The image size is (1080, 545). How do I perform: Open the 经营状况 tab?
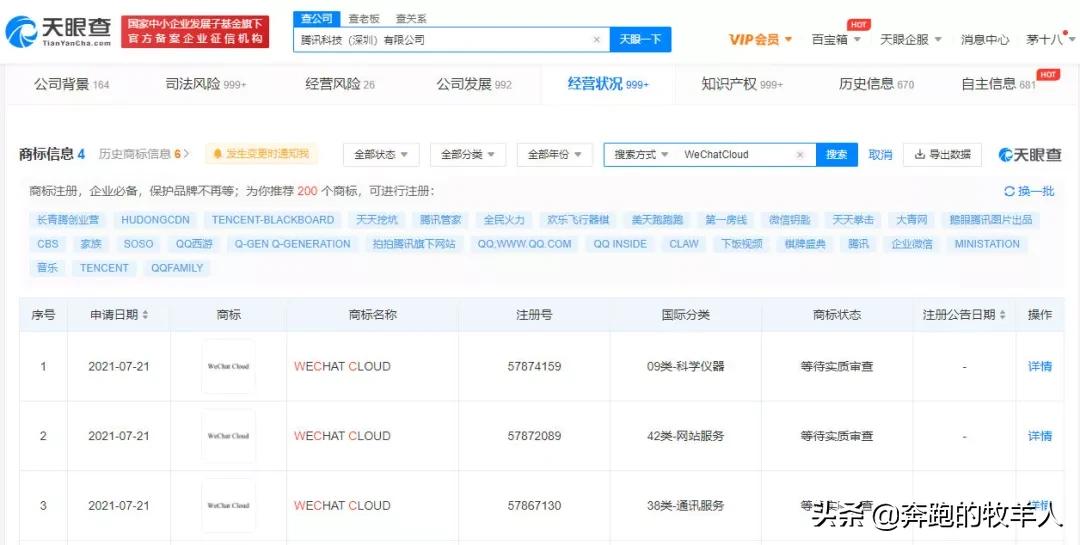608,85
